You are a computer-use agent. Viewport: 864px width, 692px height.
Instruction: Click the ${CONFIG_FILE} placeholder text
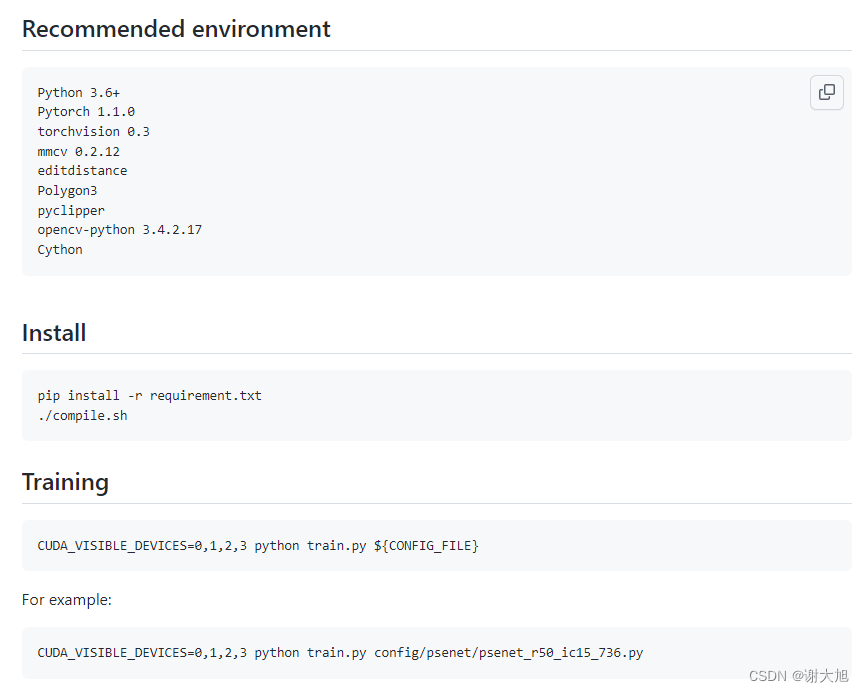(x=427, y=545)
